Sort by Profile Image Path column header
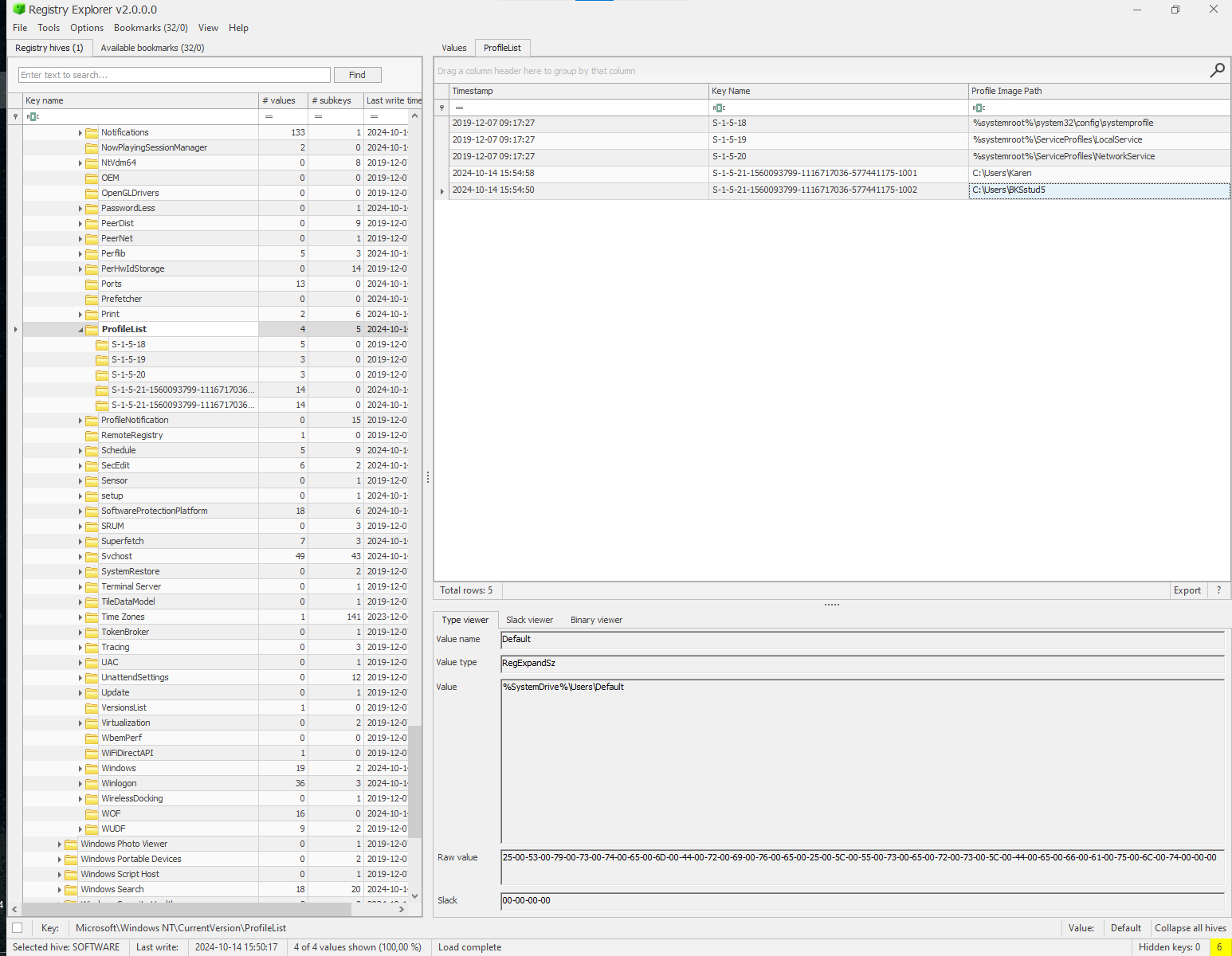This screenshot has width=1232, height=956. point(1099,91)
